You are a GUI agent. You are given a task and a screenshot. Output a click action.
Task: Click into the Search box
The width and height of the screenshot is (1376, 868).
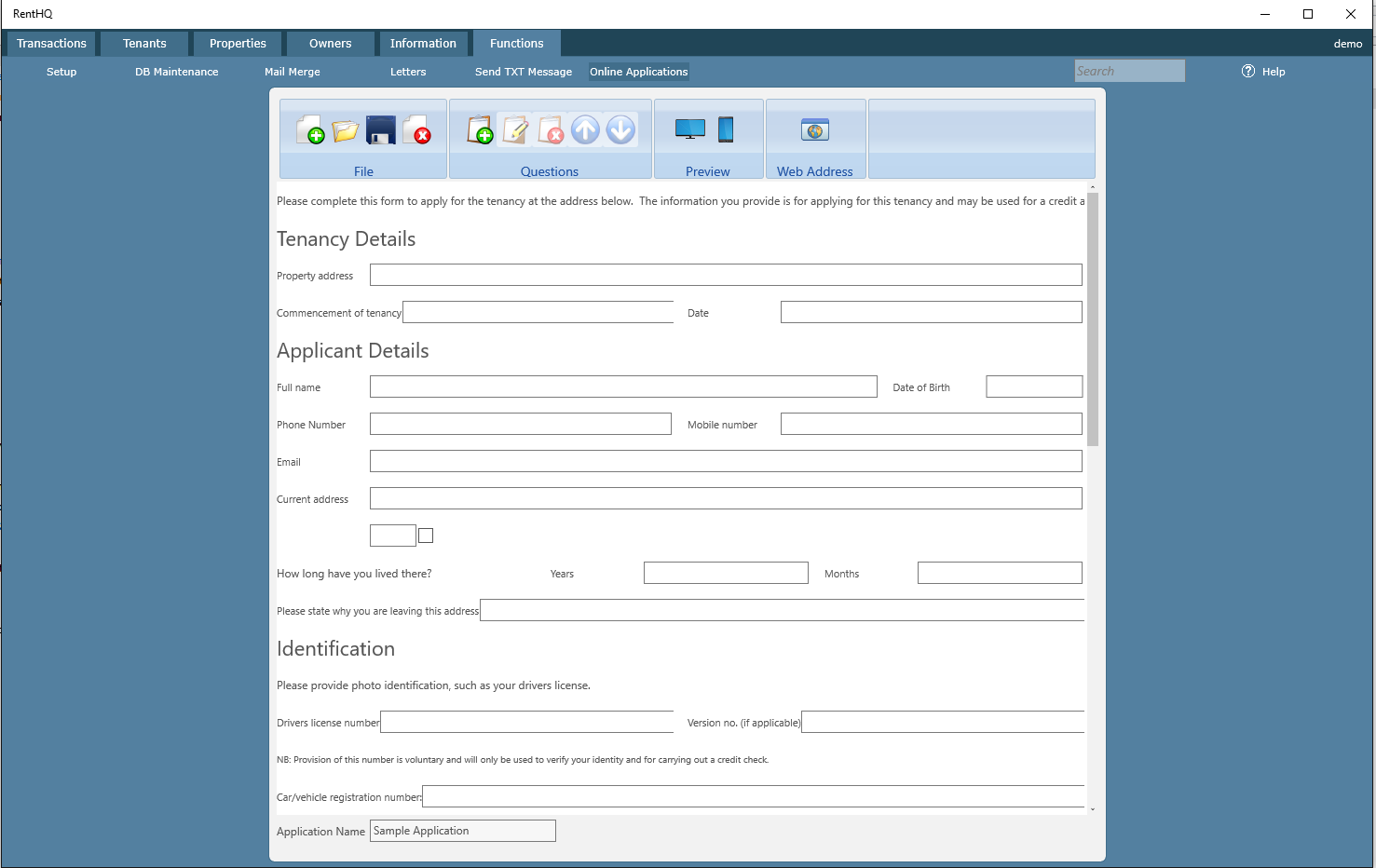click(x=1130, y=71)
